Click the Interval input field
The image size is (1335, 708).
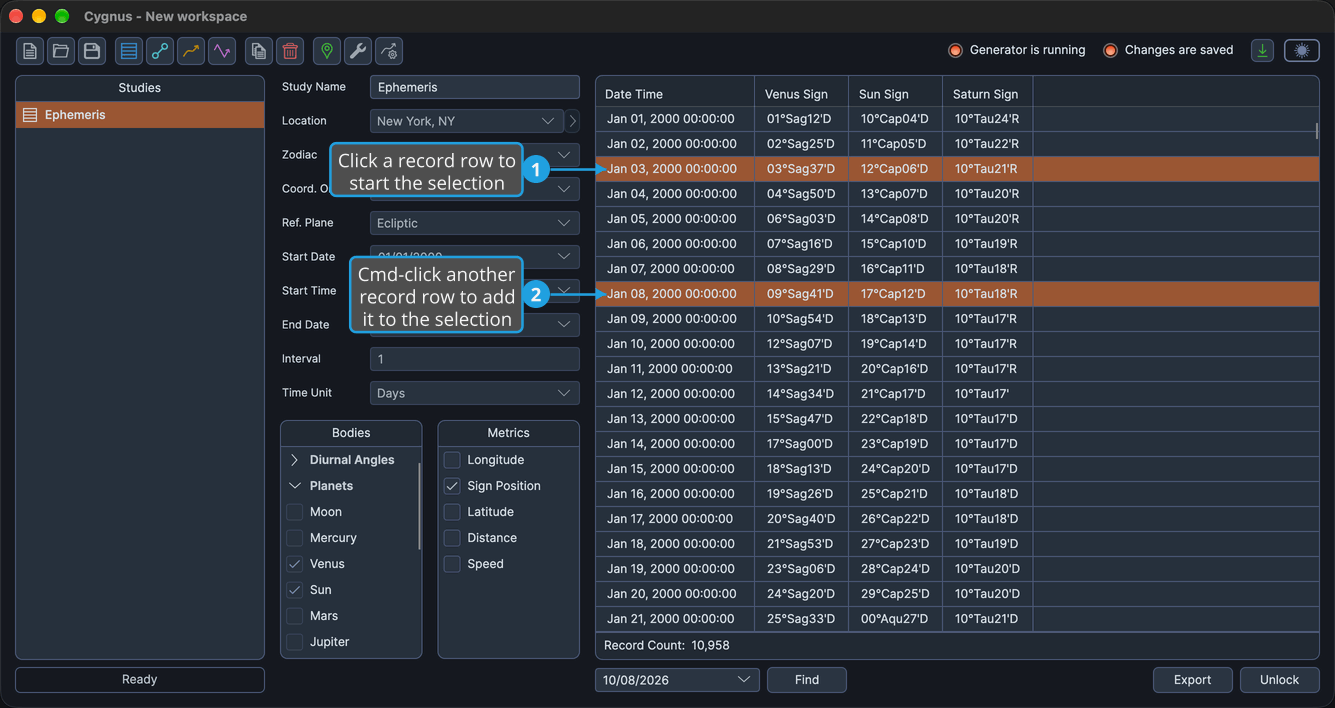475,359
